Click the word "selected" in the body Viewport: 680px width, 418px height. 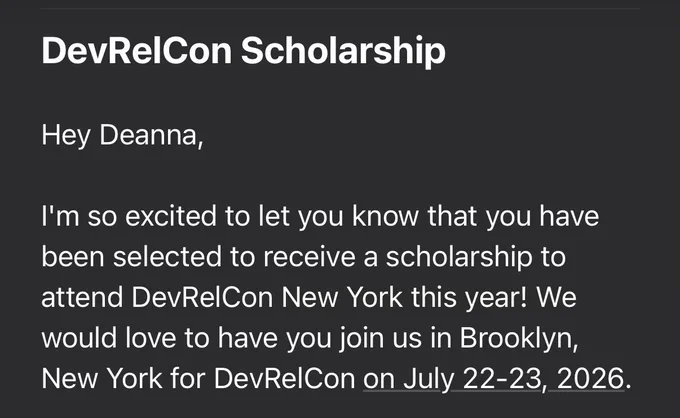(x=167, y=257)
